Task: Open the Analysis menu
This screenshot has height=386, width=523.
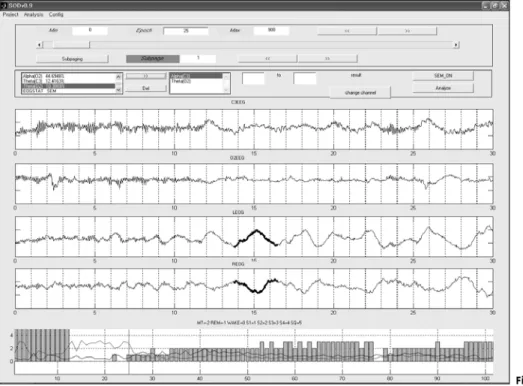Action: point(33,15)
